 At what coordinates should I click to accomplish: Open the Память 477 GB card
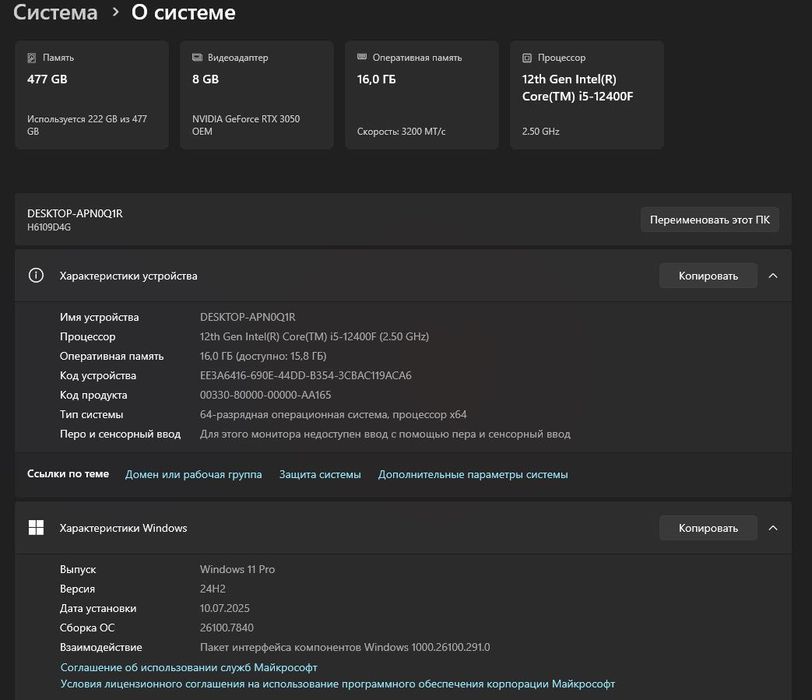92,95
